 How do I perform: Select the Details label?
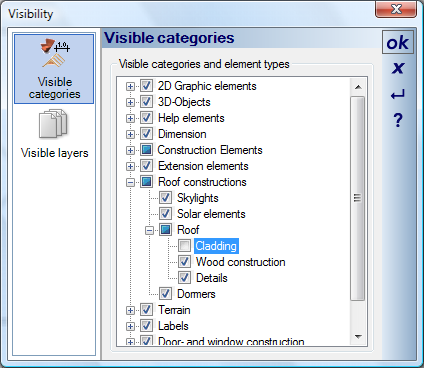pos(212,278)
